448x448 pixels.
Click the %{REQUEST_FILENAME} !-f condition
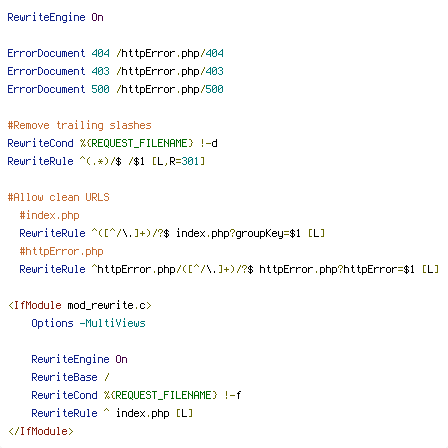[173, 395]
